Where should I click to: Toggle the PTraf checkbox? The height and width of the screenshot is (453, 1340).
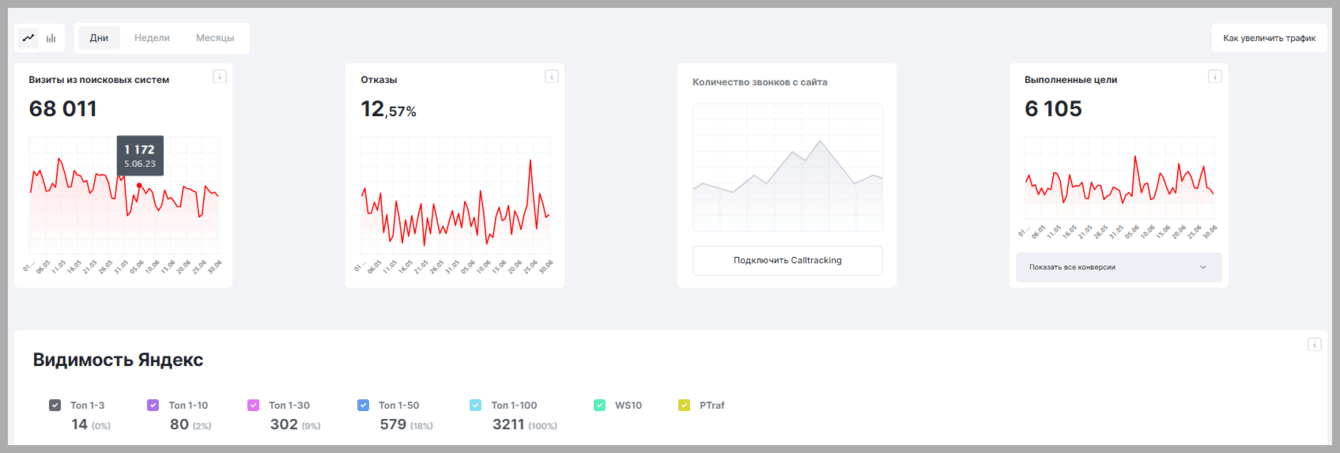[x=684, y=405]
